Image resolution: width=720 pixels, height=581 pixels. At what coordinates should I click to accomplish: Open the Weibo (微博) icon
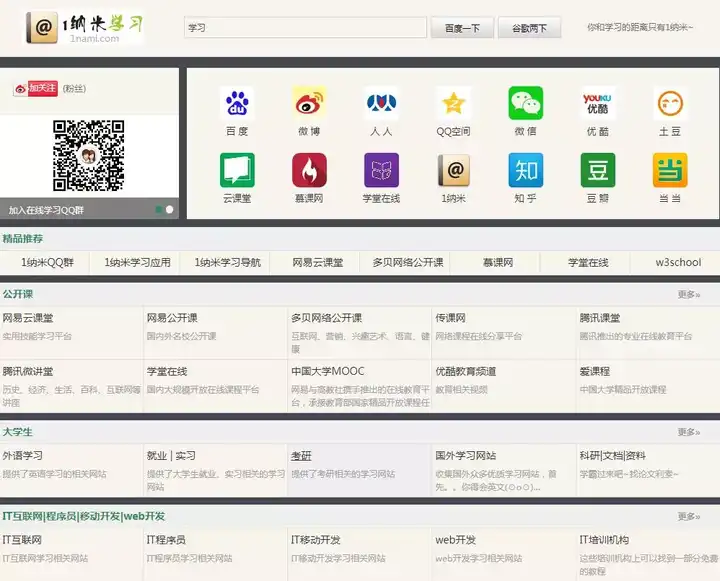click(x=309, y=103)
